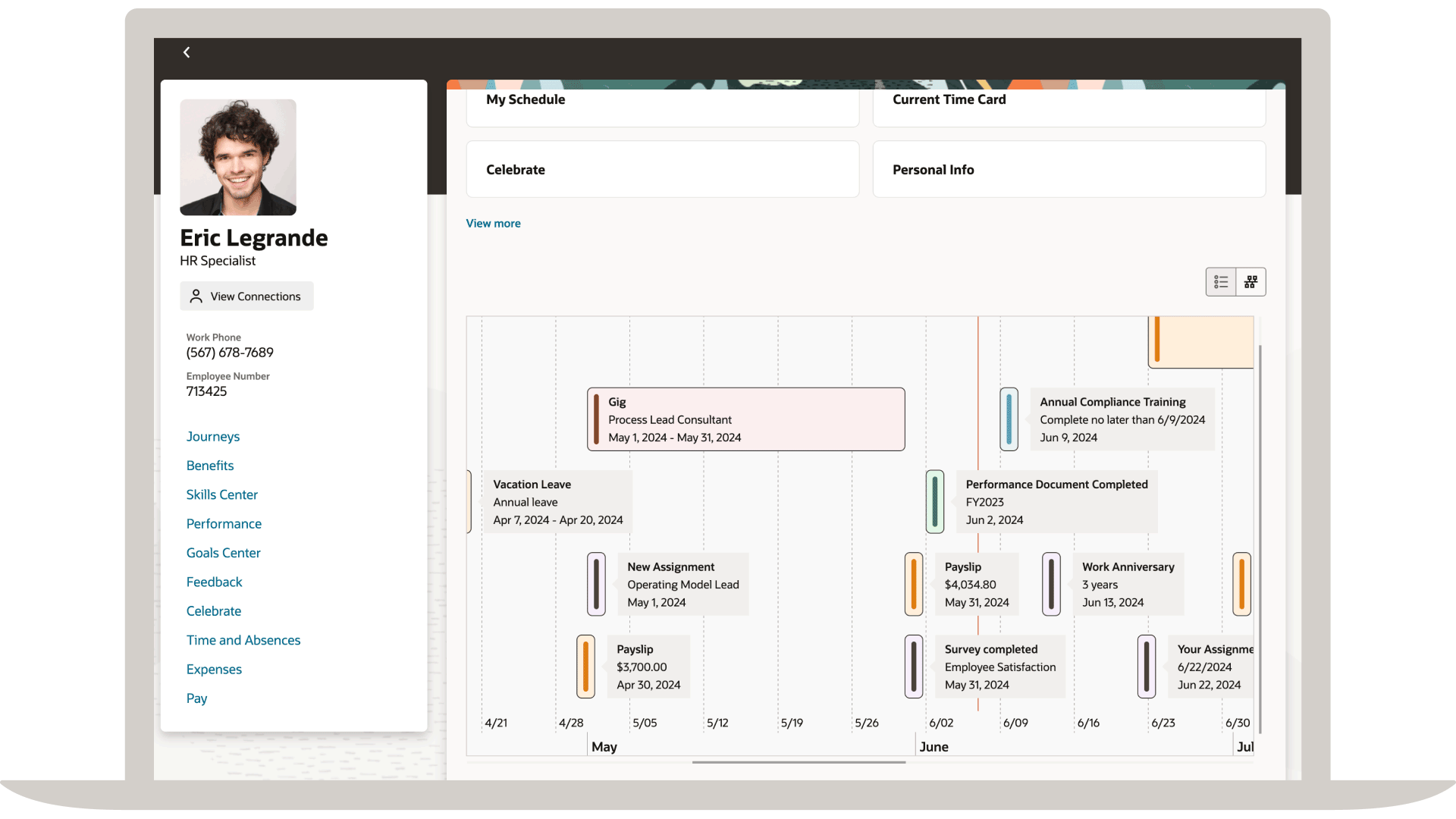The width and height of the screenshot is (1456, 819).
Task: Open the Celebrate quick action card
Action: pos(662,169)
